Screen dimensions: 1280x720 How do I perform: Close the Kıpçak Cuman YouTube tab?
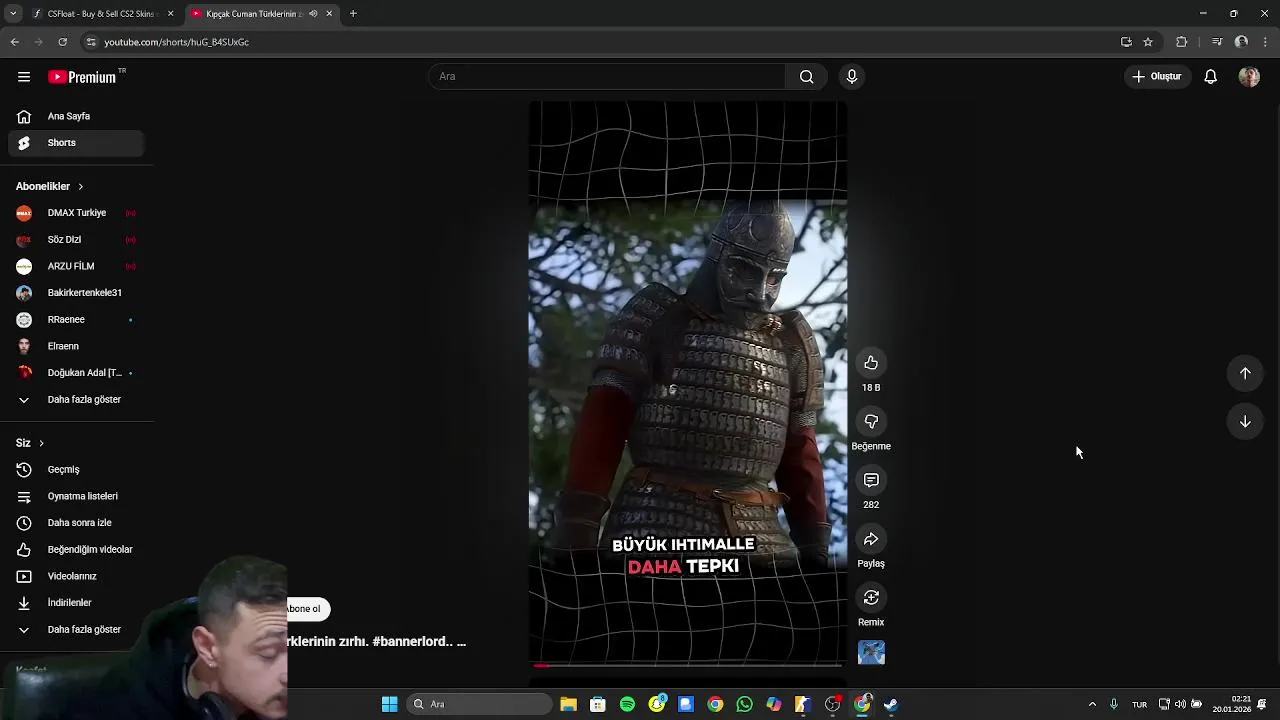click(x=329, y=14)
